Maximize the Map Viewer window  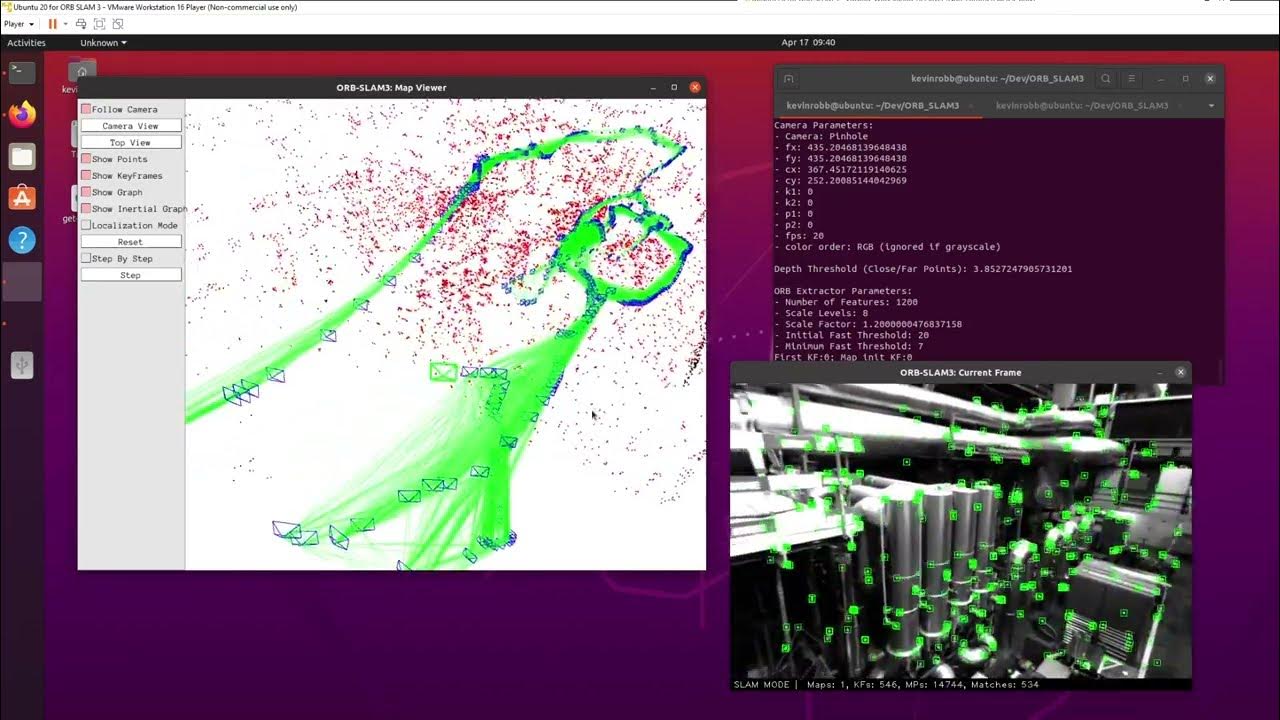[674, 88]
